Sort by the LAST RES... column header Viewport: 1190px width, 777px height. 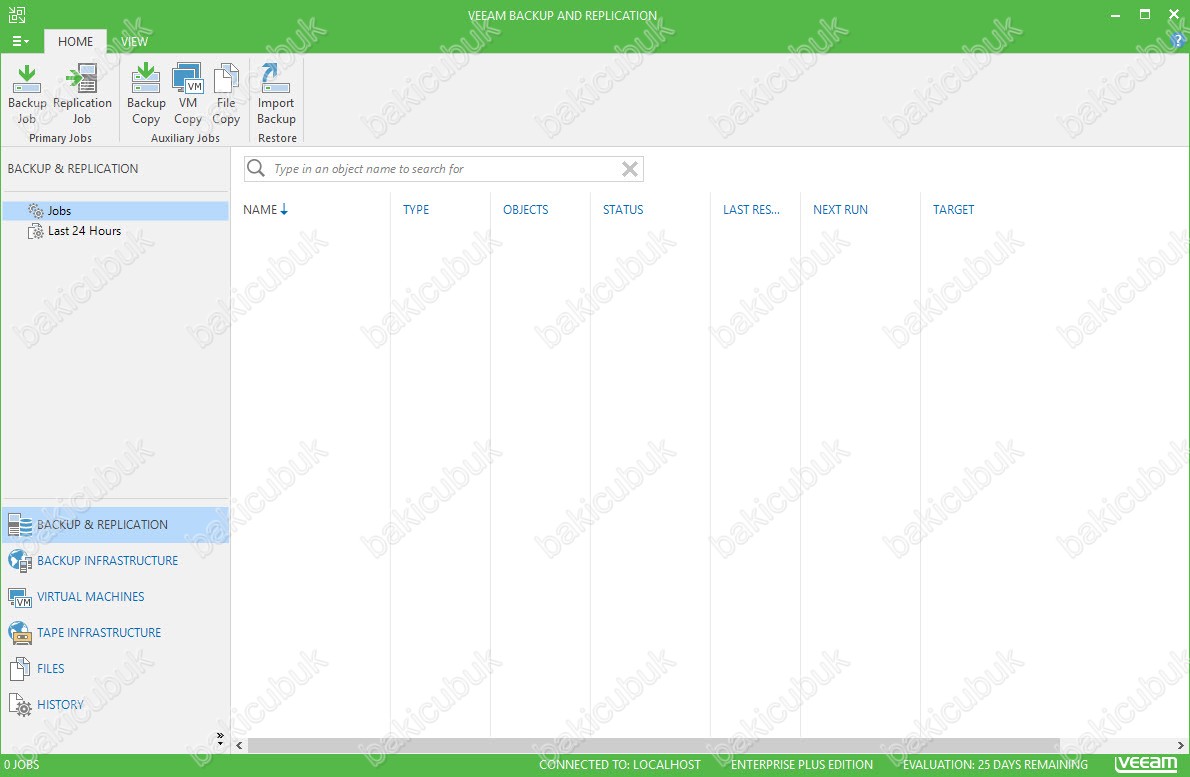(751, 209)
